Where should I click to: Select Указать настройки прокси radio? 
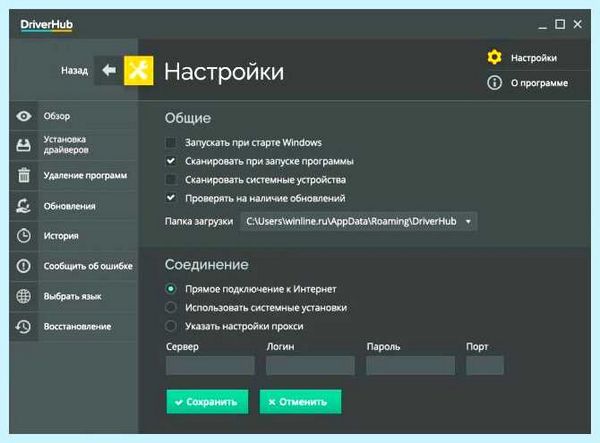[x=171, y=326]
